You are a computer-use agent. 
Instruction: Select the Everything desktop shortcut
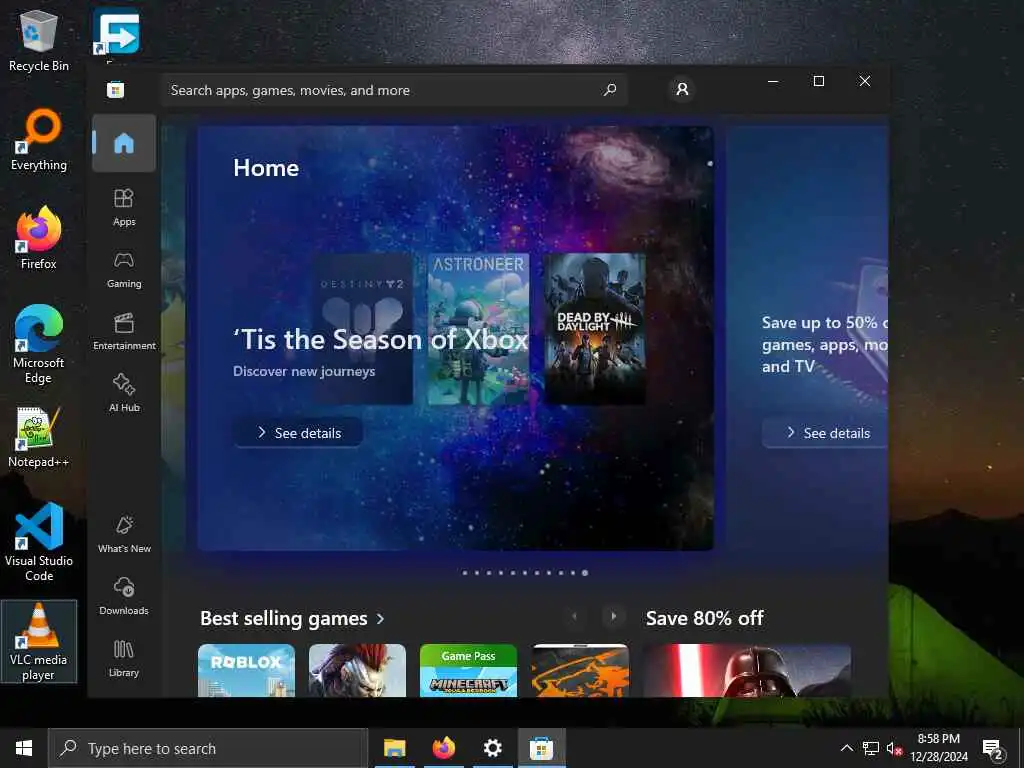pyautogui.click(x=39, y=140)
